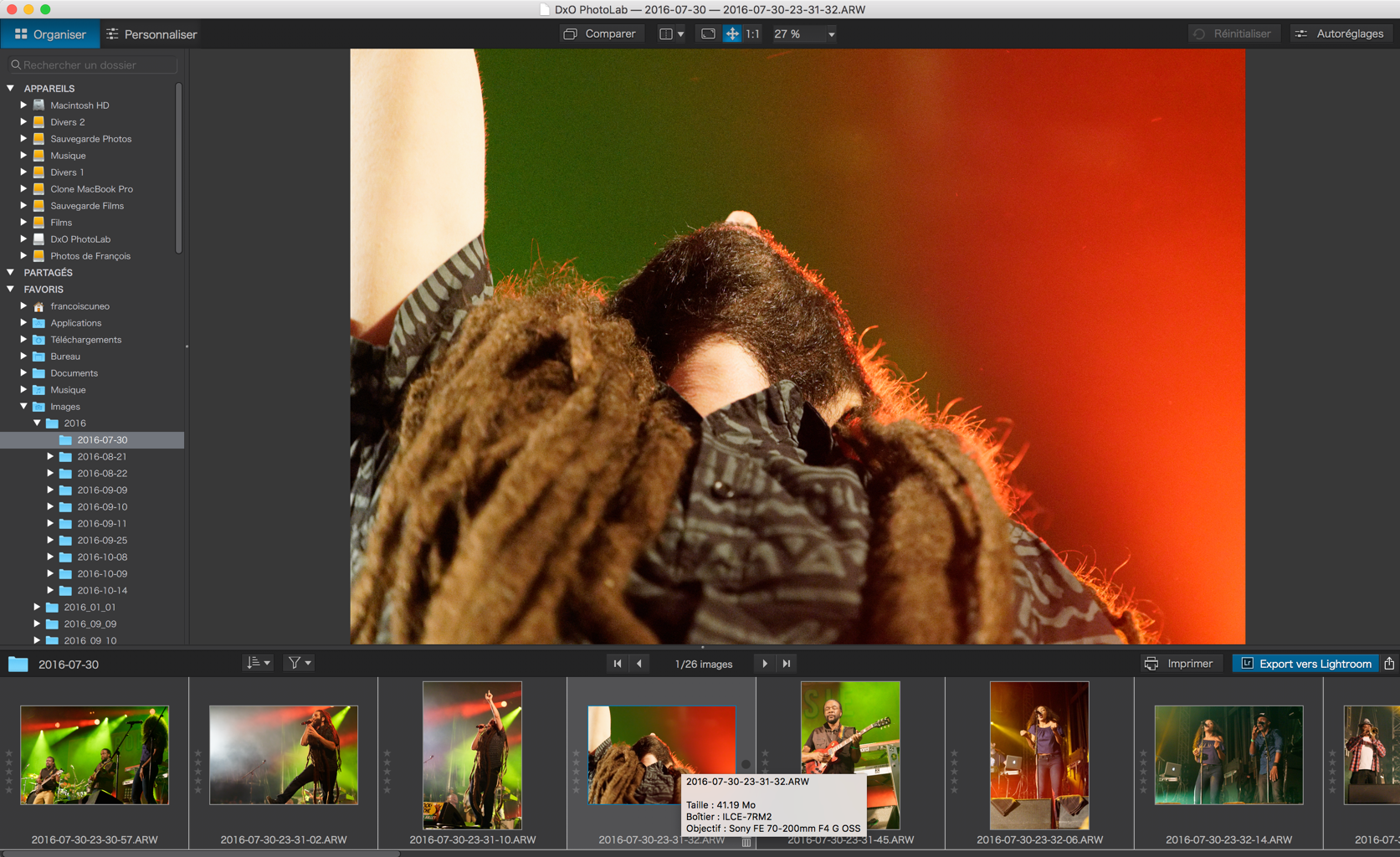Select thumbnail 2016-07-30-23-31-10.ARW

(472, 755)
